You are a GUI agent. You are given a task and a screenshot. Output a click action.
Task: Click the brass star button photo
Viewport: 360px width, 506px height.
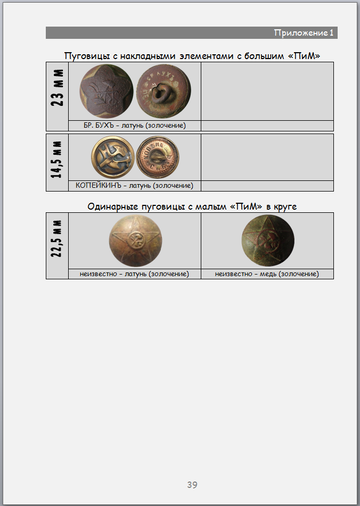[x=136, y=240]
